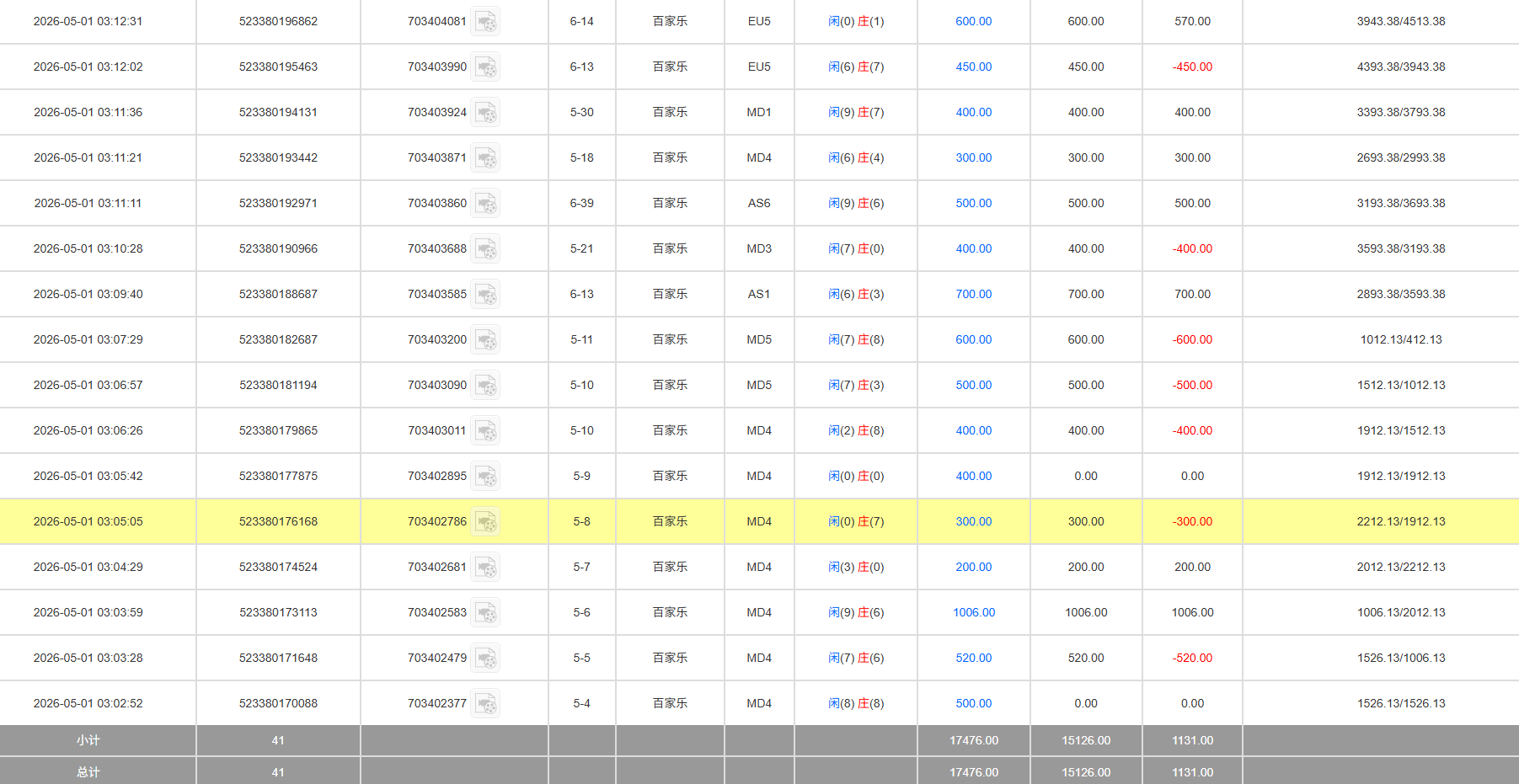Screen dimensions: 1519x784
Task: Click result 闲(9) 庄(7) cell
Action: click(x=856, y=112)
